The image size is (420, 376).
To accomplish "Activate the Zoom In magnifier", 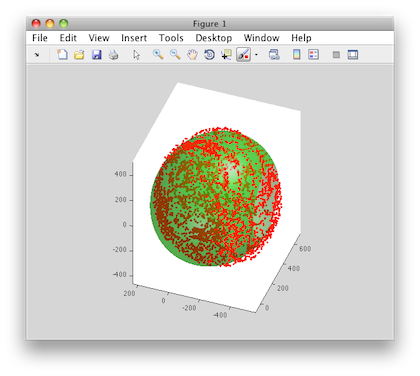I will pos(158,54).
